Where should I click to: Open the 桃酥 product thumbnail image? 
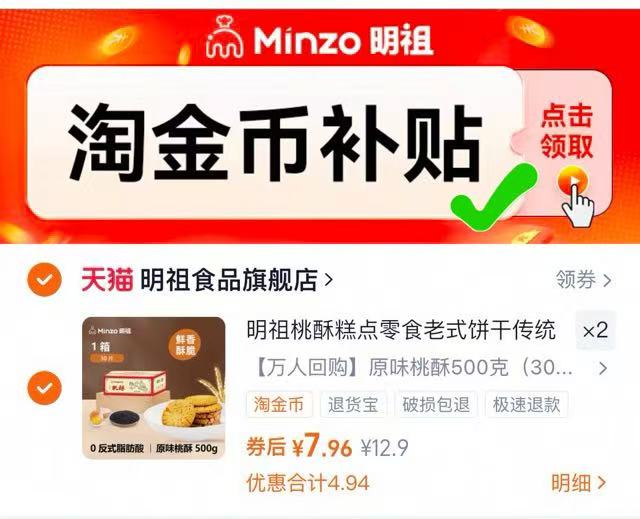click(153, 388)
